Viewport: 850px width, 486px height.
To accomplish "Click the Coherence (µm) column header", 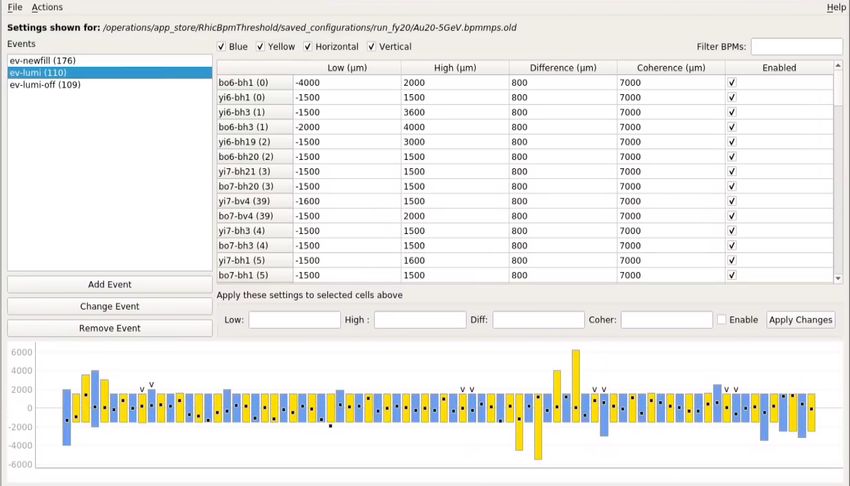I will tap(671, 68).
